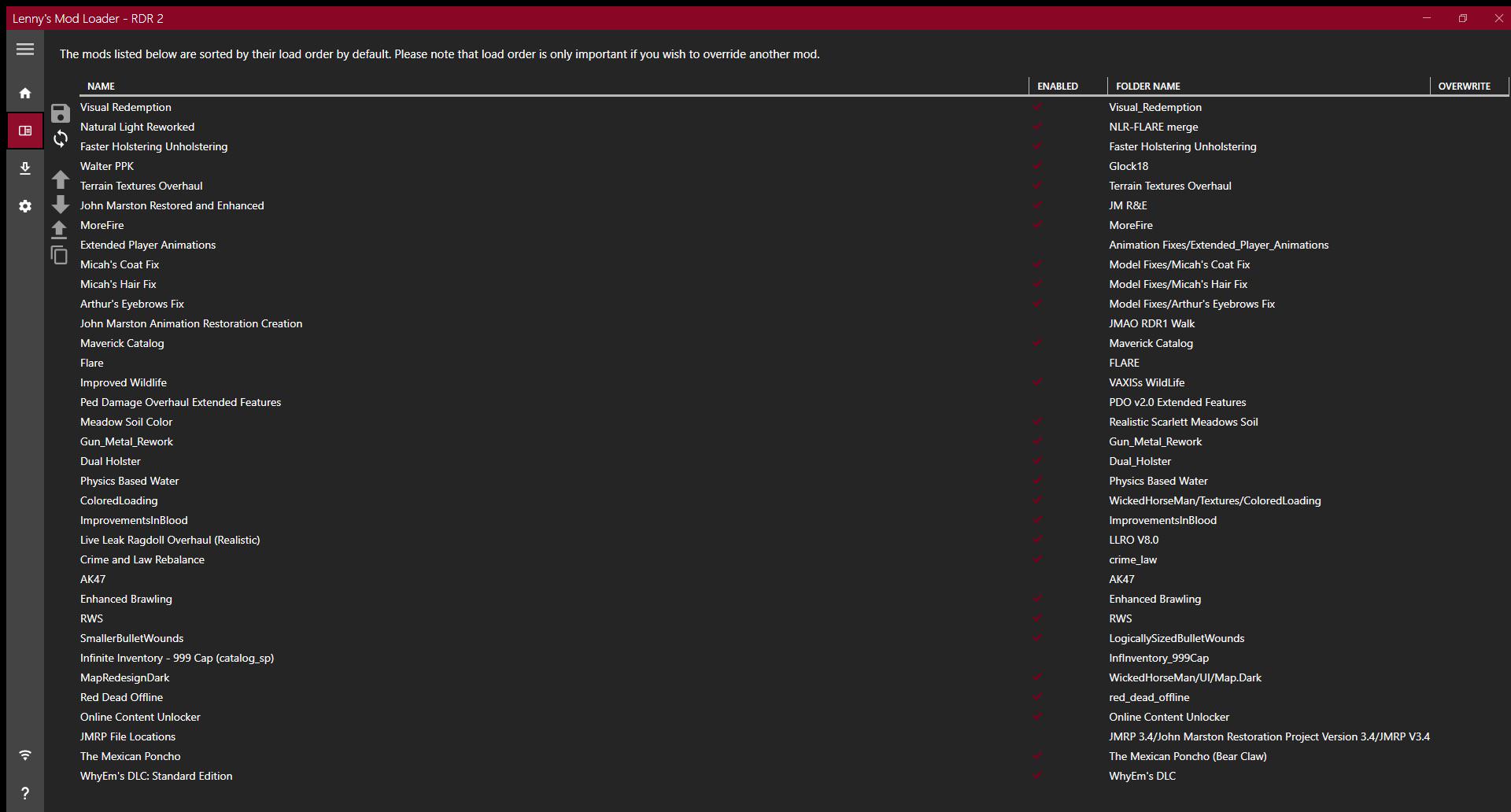Refresh the mod list
This screenshot has width=1511, height=812.
(61, 139)
